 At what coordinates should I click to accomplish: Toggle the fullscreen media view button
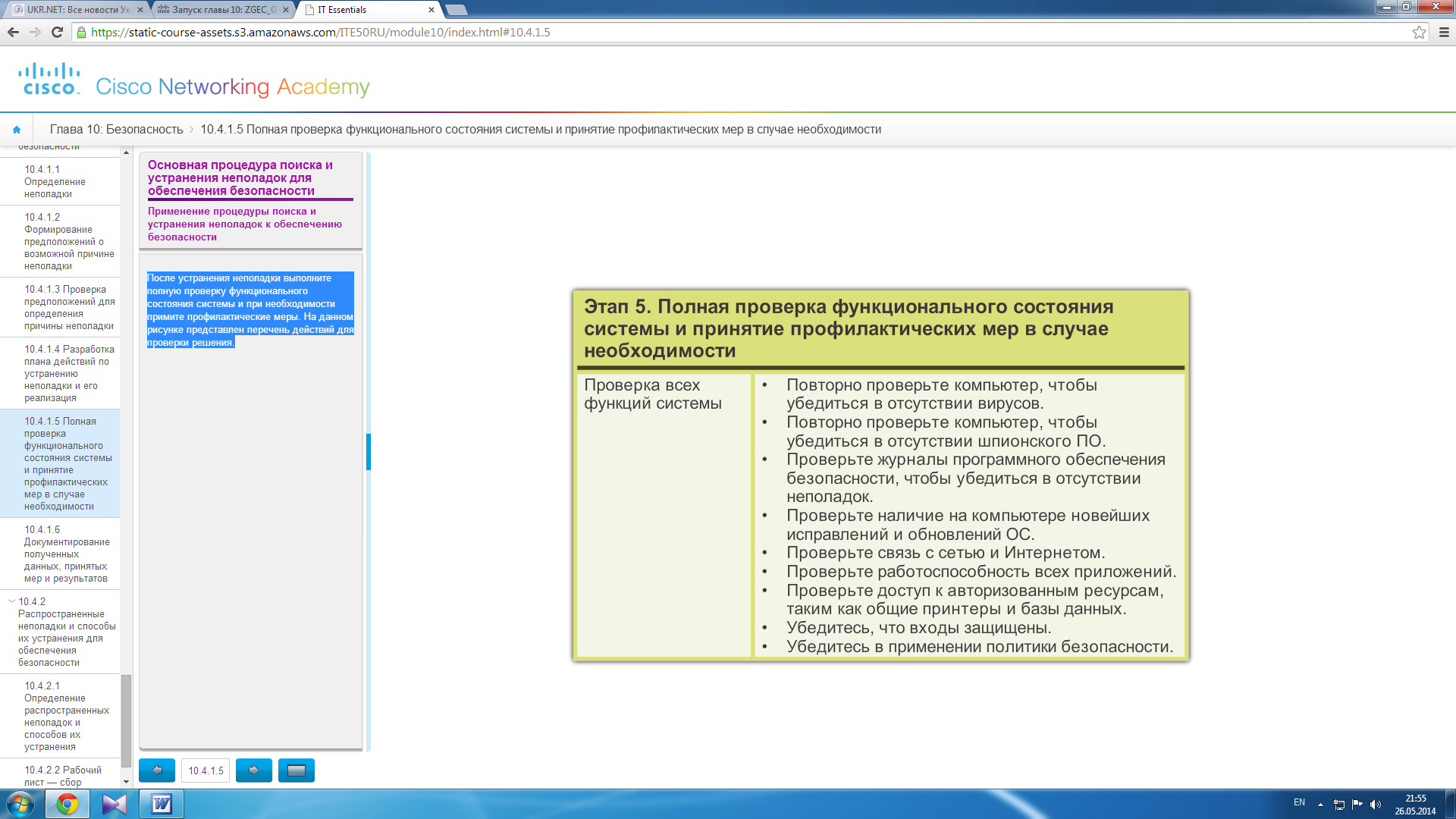pos(297,770)
